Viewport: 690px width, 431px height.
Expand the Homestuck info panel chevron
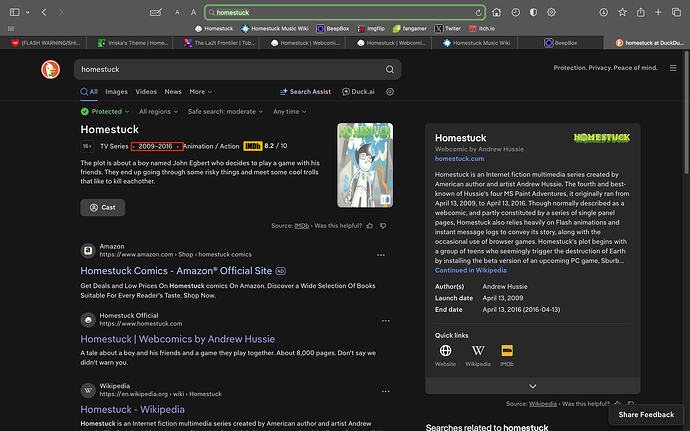pyautogui.click(x=532, y=386)
